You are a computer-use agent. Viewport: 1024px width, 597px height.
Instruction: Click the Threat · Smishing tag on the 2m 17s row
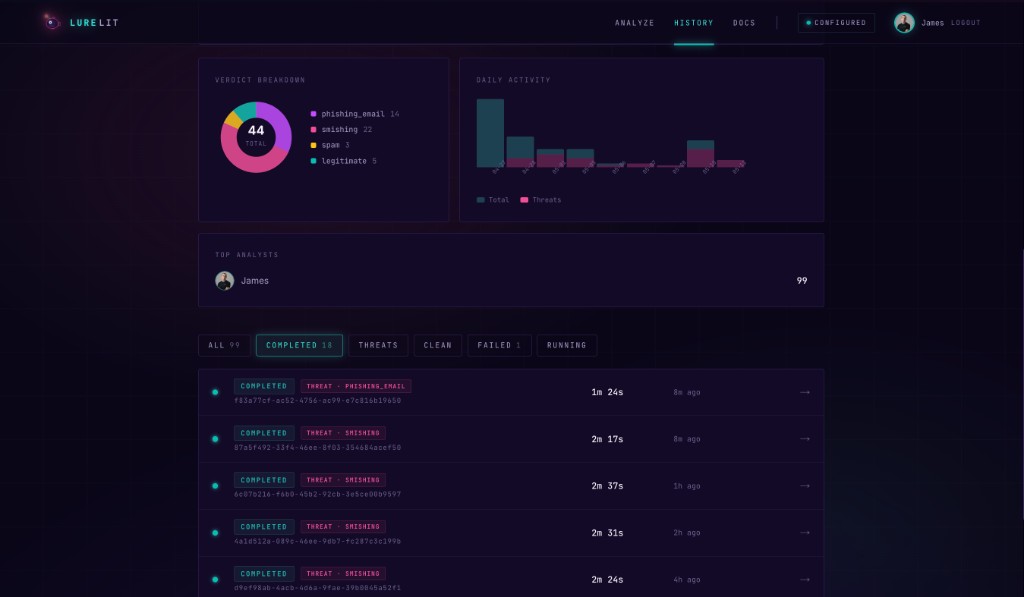[343, 433]
